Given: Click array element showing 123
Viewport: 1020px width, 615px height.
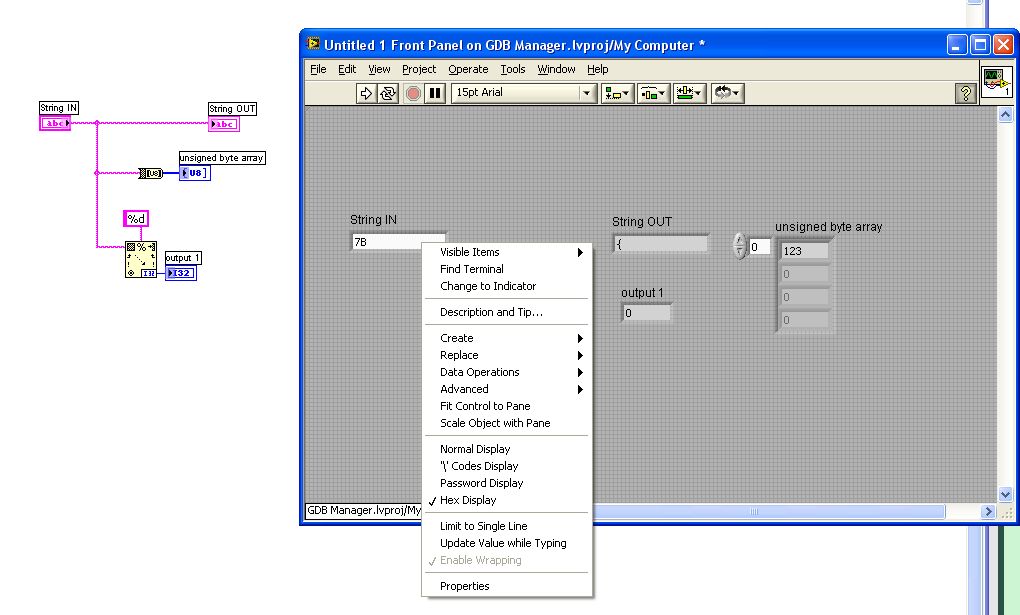Looking at the screenshot, I should (805, 251).
